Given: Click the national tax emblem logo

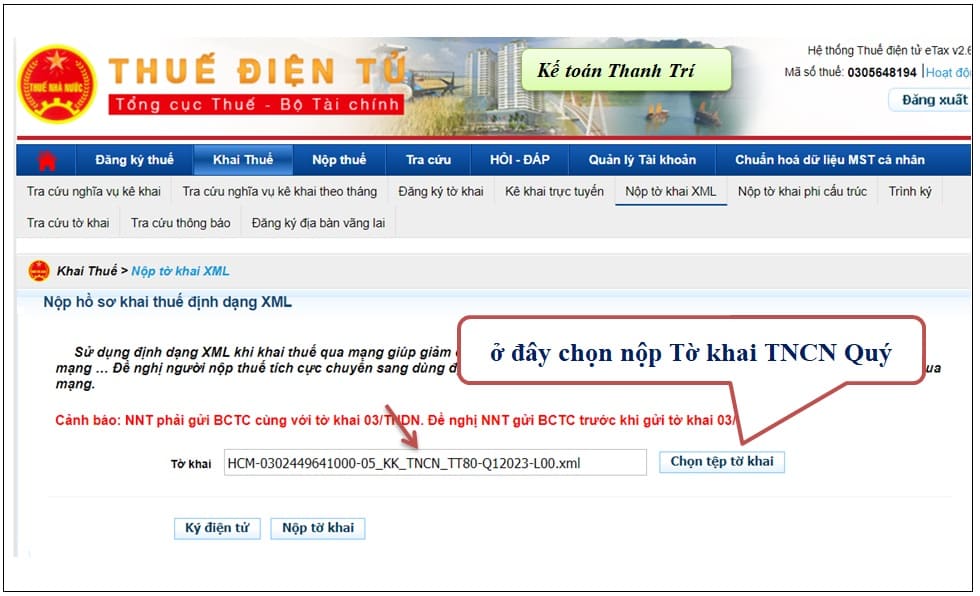Looking at the screenshot, I should [57, 84].
